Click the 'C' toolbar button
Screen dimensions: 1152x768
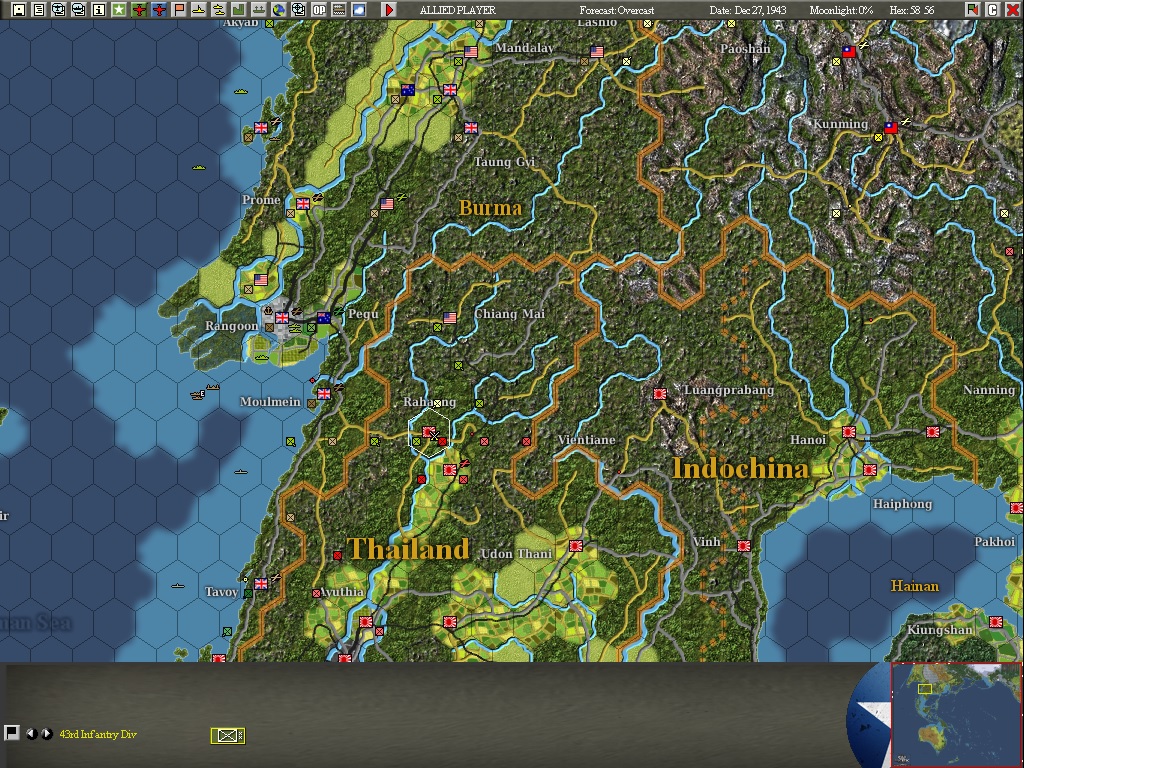click(993, 10)
